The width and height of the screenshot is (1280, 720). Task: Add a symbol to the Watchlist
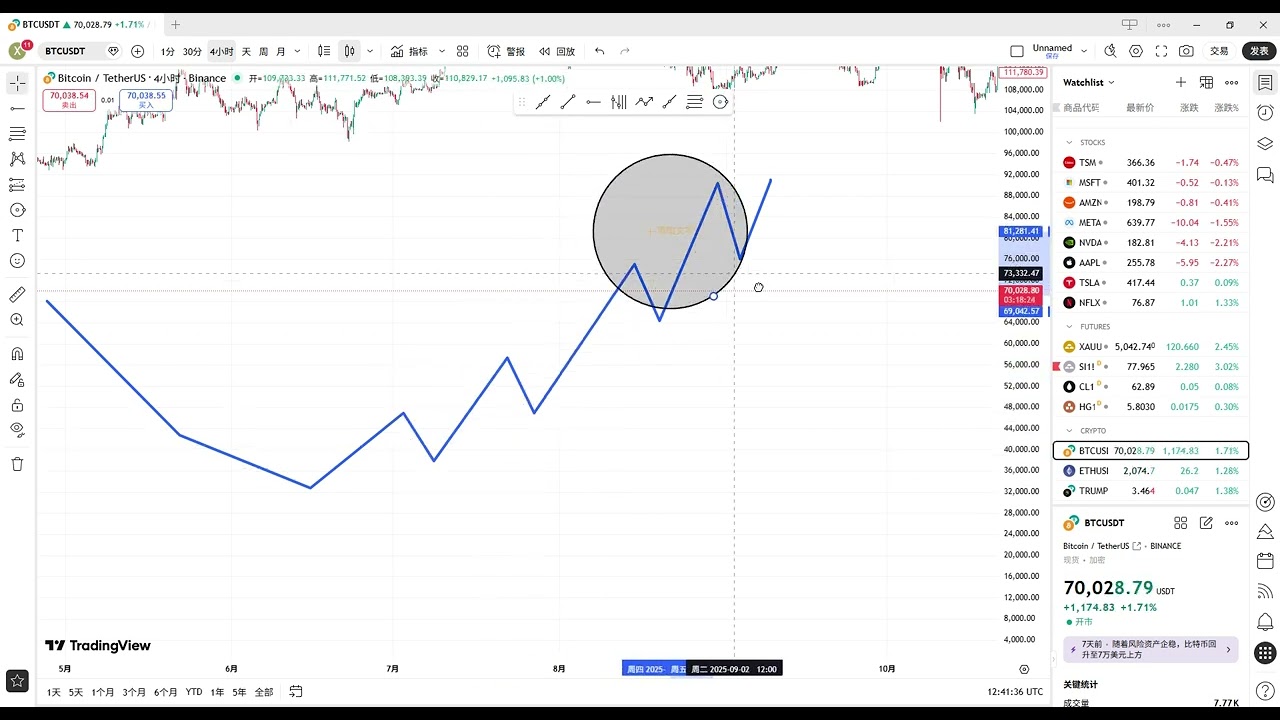tap(1181, 82)
